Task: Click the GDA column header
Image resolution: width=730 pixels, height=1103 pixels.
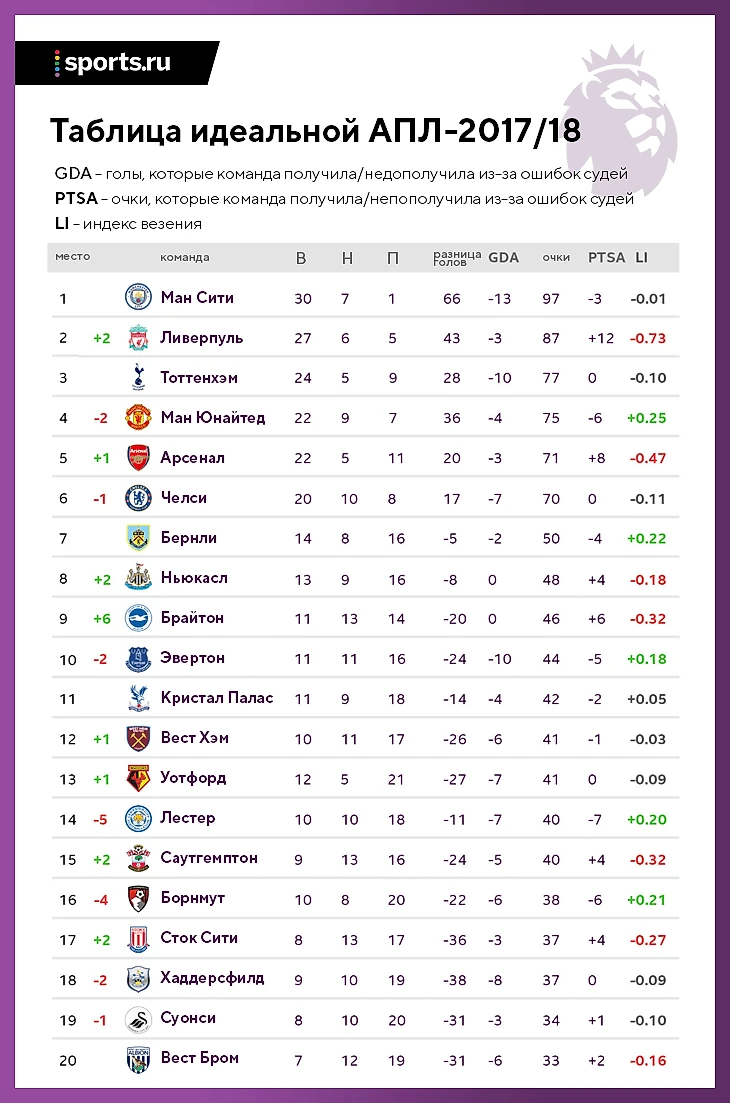Action: [x=503, y=257]
